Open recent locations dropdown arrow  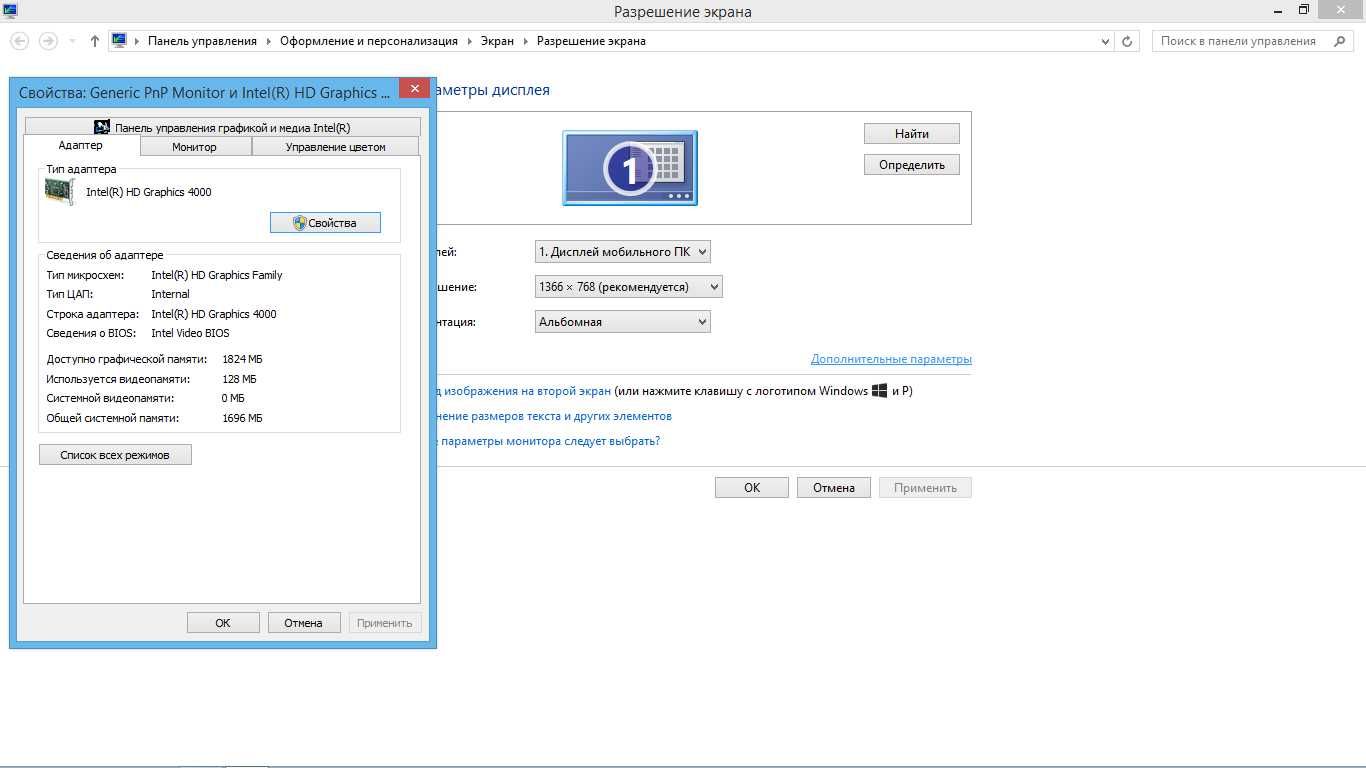[x=72, y=42]
